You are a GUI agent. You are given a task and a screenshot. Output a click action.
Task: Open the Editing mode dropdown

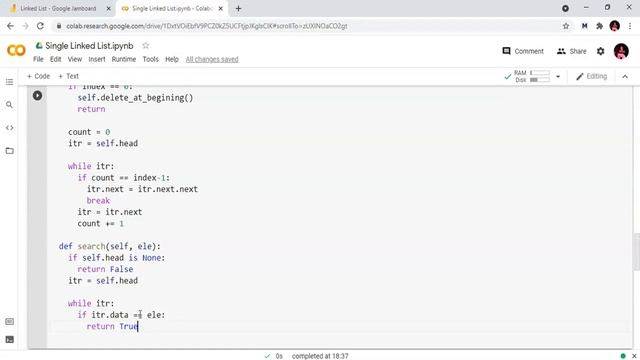pos(591,76)
